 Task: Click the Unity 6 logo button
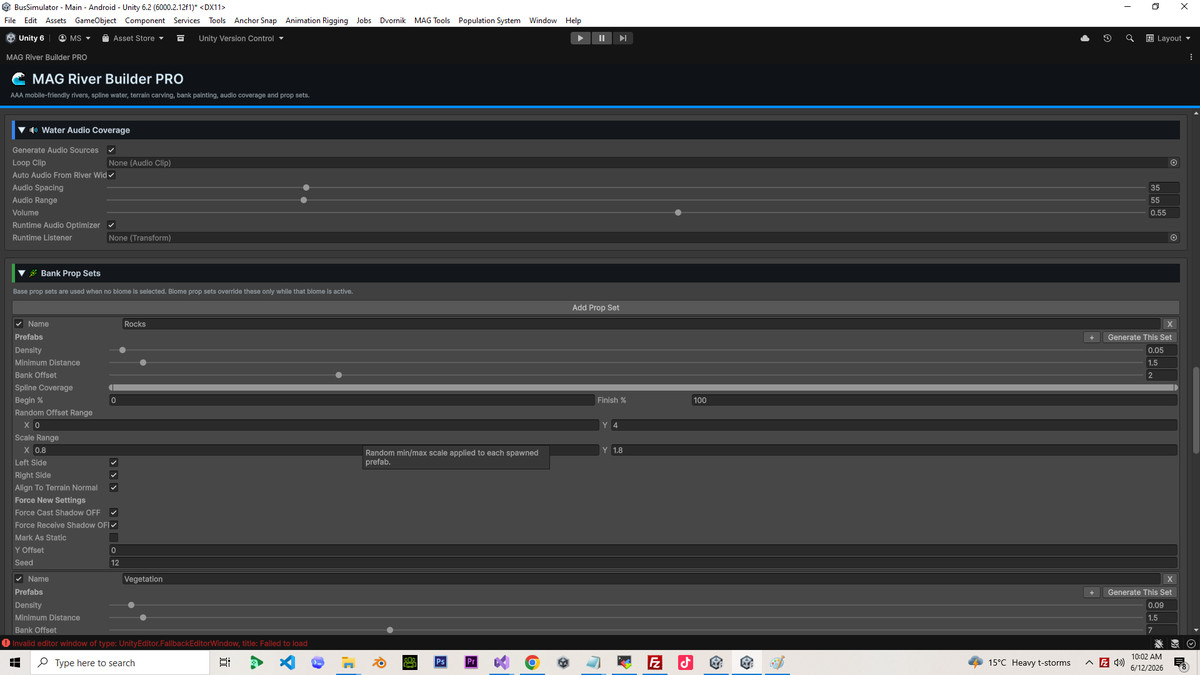[25, 38]
